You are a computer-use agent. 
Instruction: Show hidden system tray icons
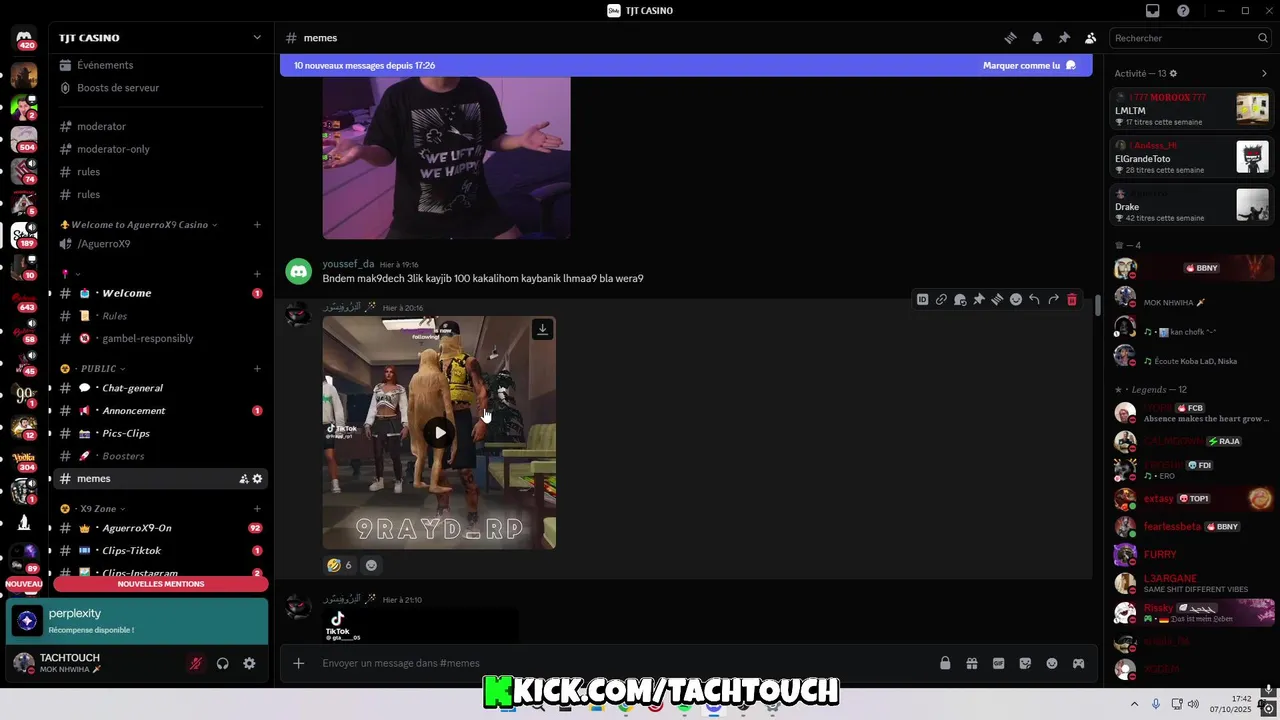pyautogui.click(x=1134, y=704)
